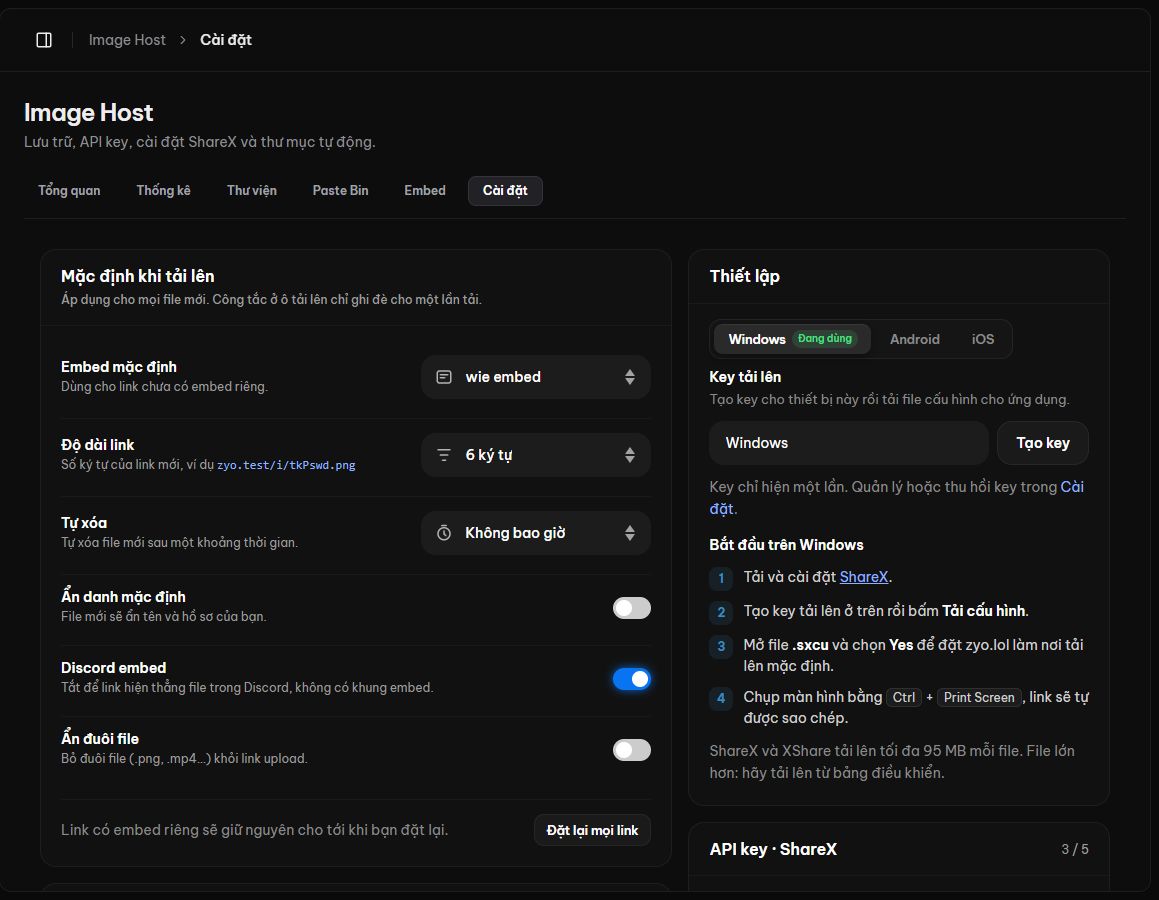Click the Đặt lại mọi link button
Image resolution: width=1159 pixels, height=900 pixels.
coord(592,831)
